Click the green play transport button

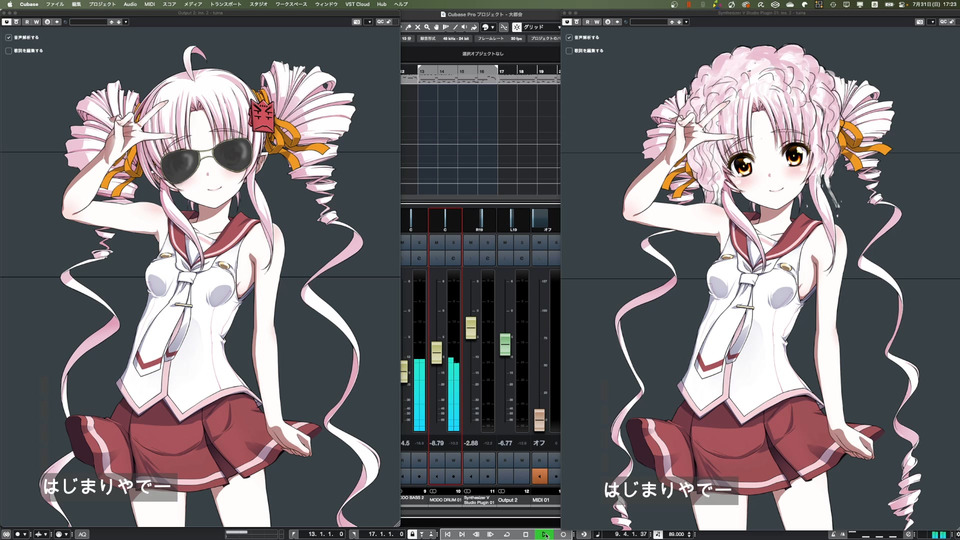coord(544,534)
